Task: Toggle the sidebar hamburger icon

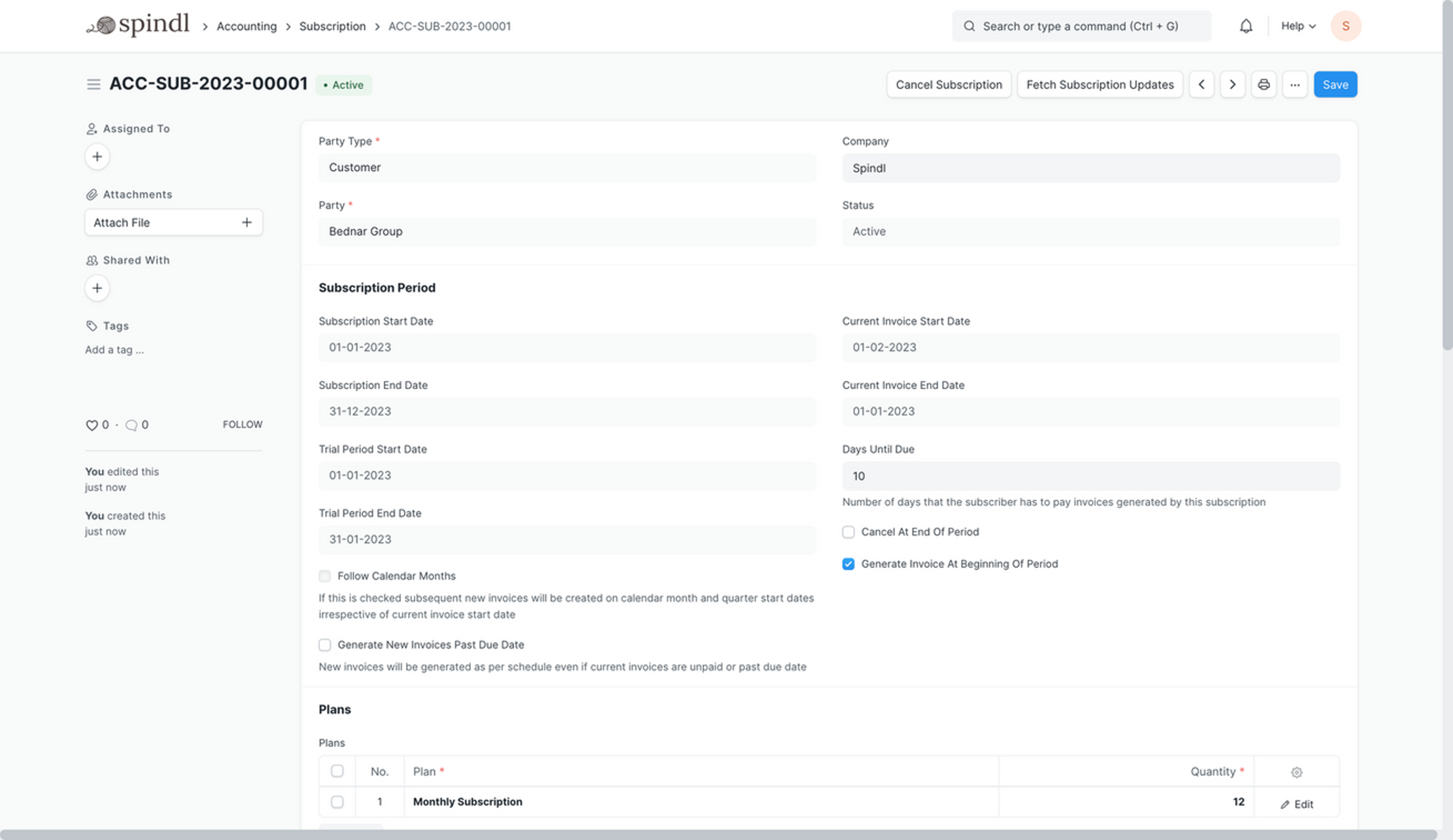Action: [x=94, y=85]
